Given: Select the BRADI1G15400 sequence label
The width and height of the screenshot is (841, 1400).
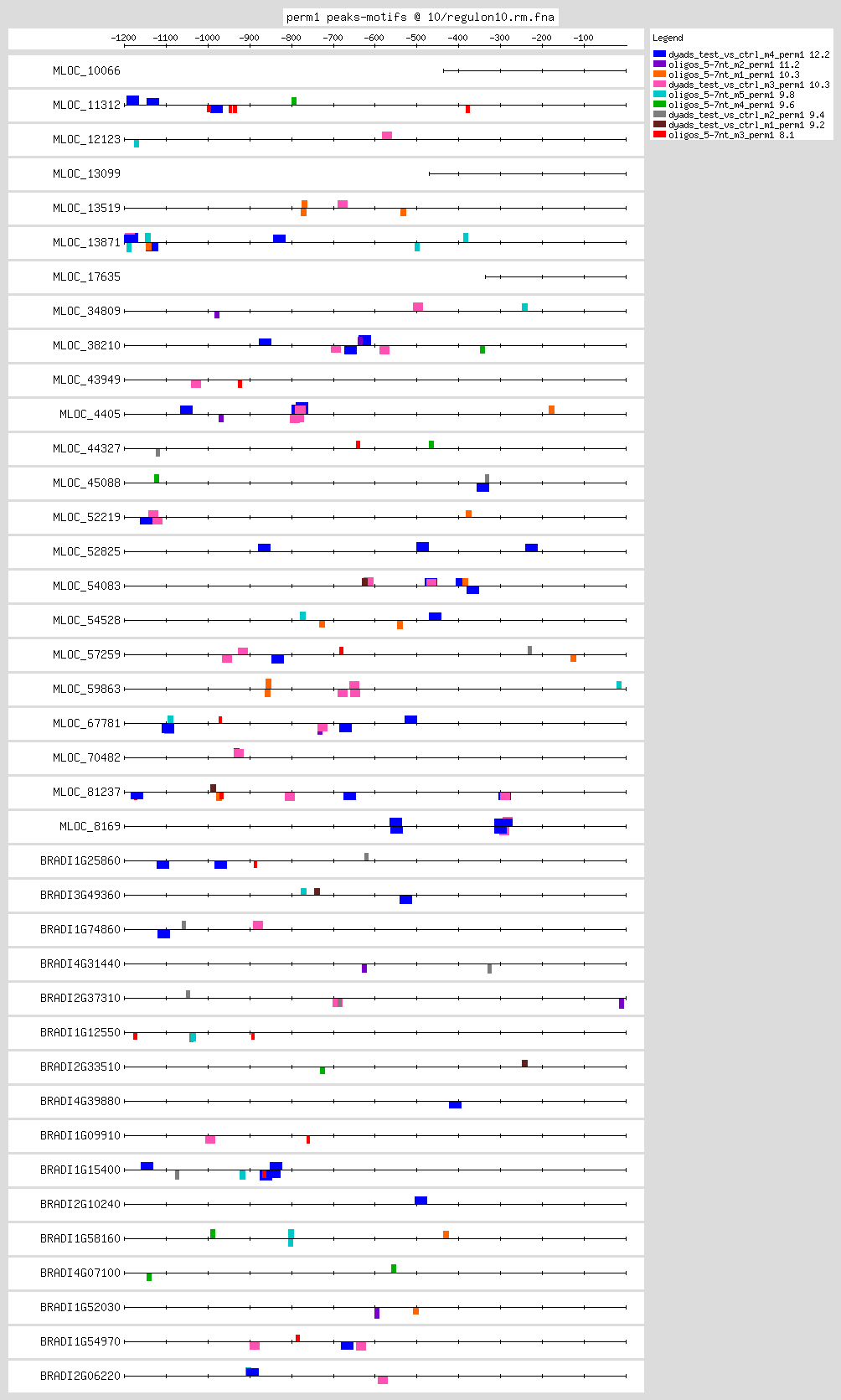Looking at the screenshot, I should pos(80,1170).
